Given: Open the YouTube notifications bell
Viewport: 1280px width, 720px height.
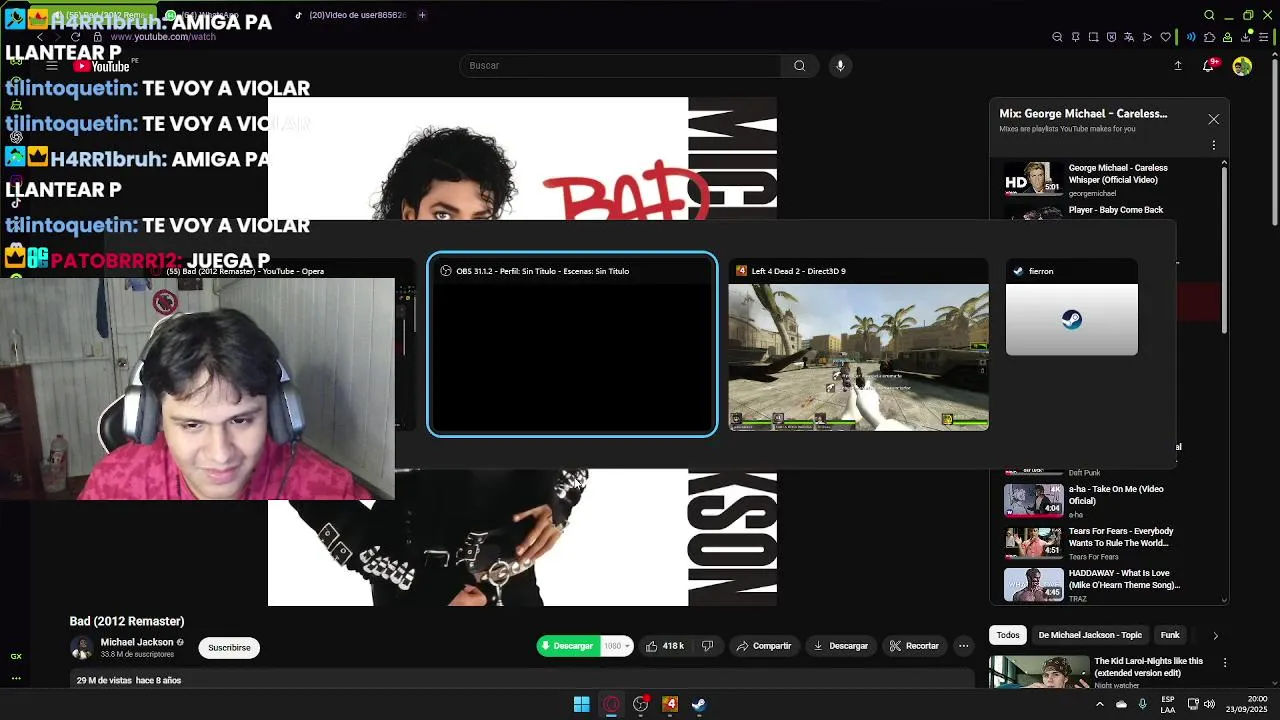Looking at the screenshot, I should [x=1209, y=65].
